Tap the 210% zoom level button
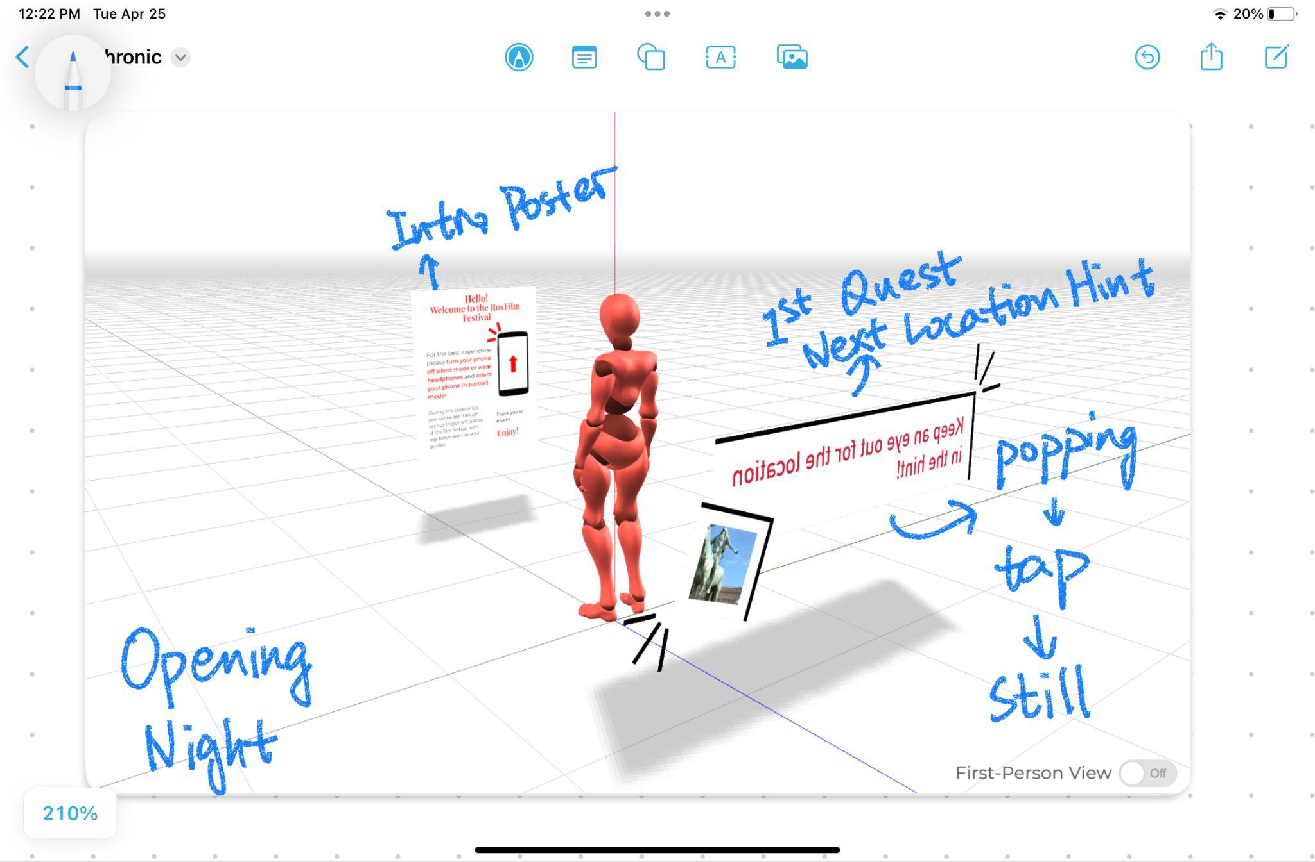Image resolution: width=1315 pixels, height=862 pixels. tap(70, 813)
